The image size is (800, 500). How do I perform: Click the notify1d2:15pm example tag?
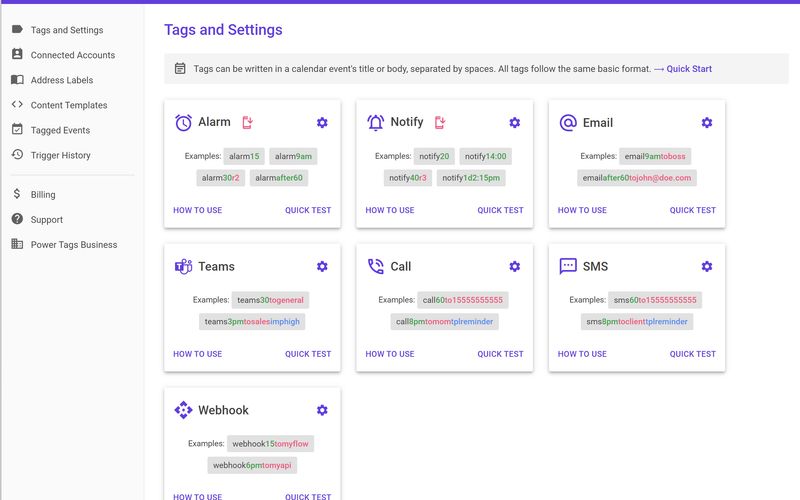(471, 178)
